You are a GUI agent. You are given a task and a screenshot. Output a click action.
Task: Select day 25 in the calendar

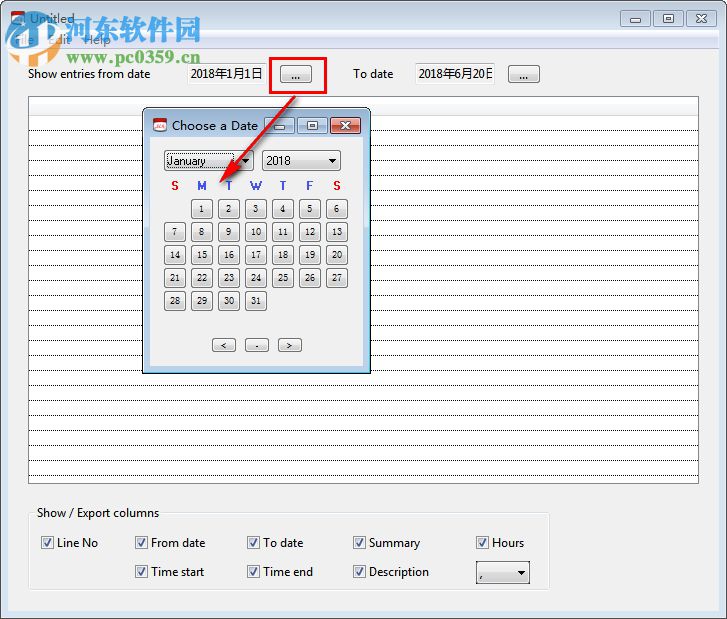(283, 278)
